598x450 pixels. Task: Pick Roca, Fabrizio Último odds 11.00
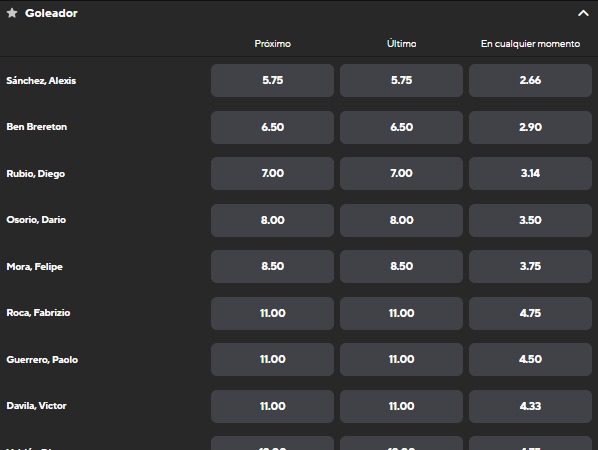(x=401, y=313)
